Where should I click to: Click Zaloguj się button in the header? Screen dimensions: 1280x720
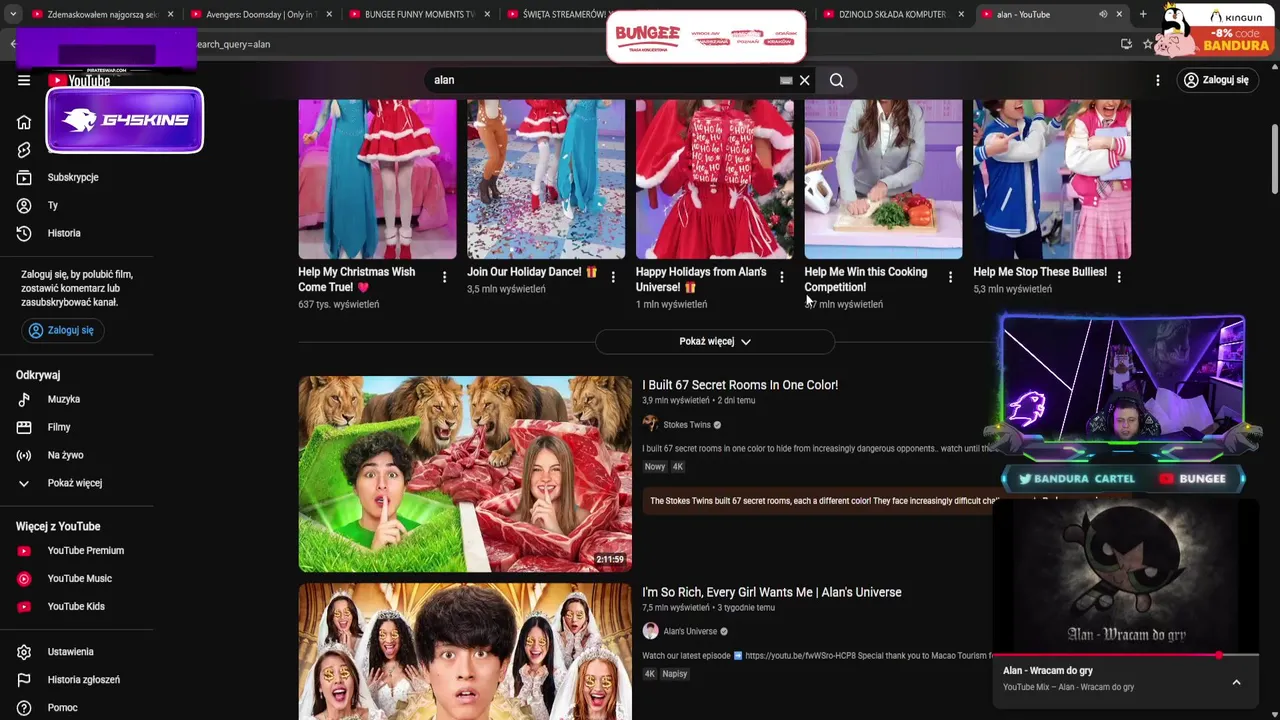click(x=1216, y=80)
